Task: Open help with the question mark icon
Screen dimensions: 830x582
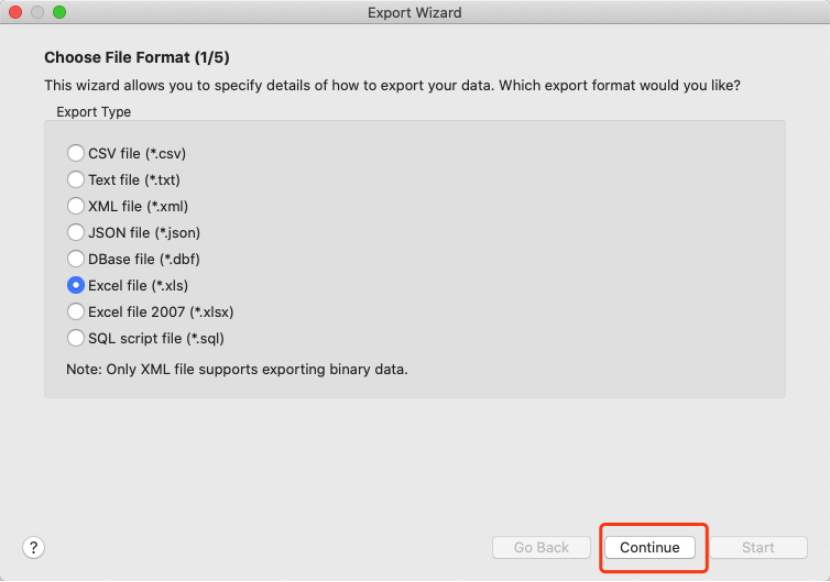Action: 34,547
